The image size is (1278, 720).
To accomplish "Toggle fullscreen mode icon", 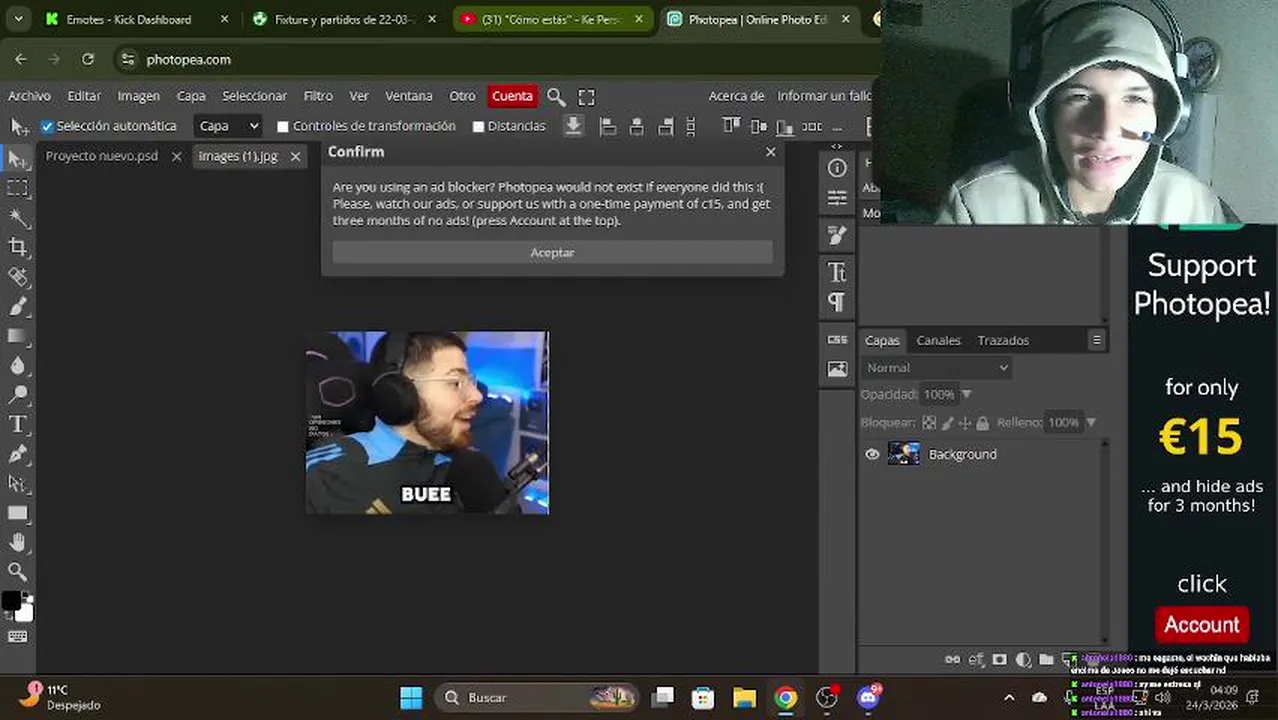I will (x=587, y=97).
